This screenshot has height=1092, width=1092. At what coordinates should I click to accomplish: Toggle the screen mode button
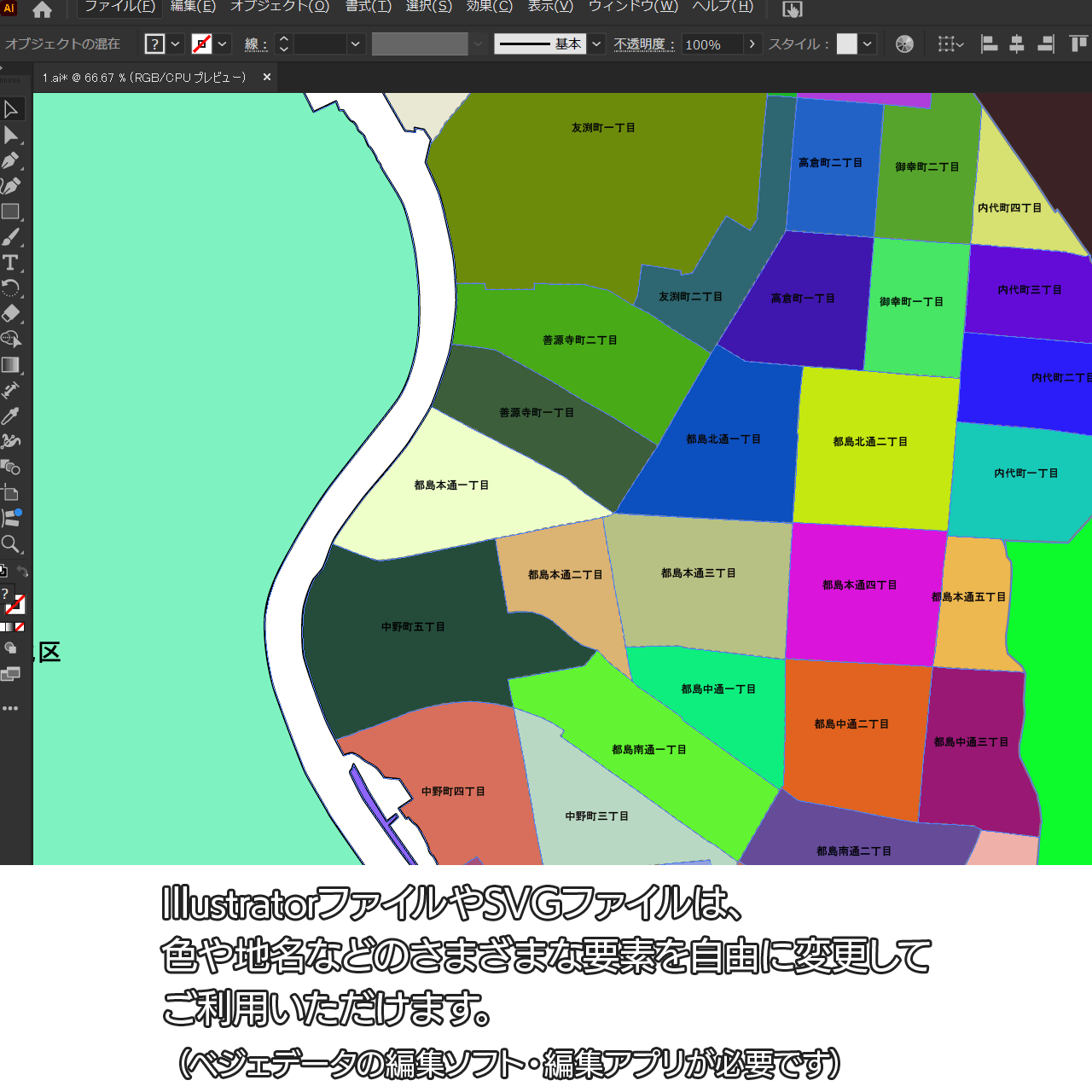(10, 675)
